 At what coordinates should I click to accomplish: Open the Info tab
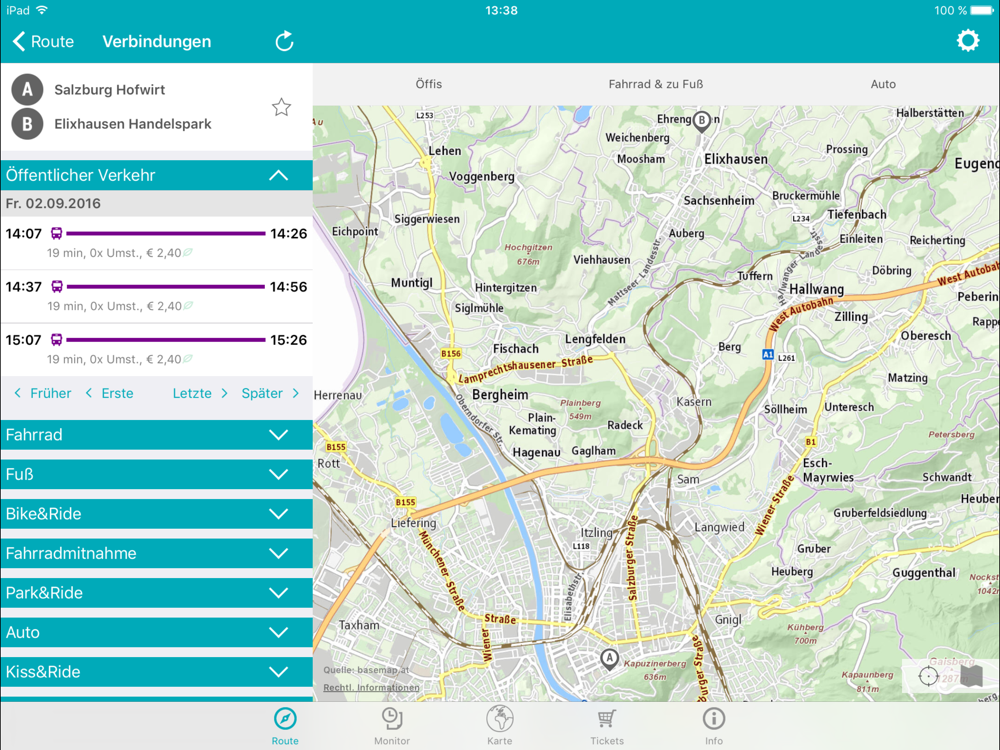coord(714,726)
